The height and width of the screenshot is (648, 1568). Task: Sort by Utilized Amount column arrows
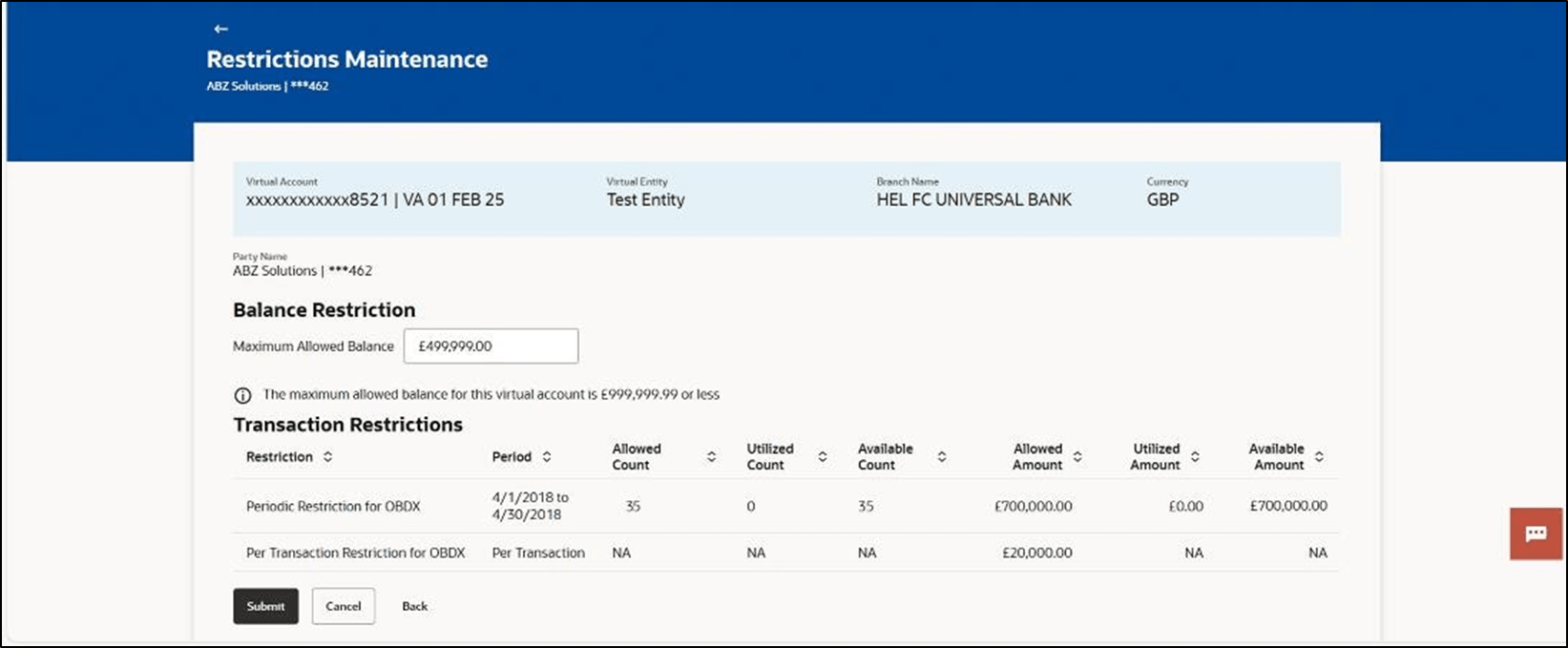[x=1195, y=457]
